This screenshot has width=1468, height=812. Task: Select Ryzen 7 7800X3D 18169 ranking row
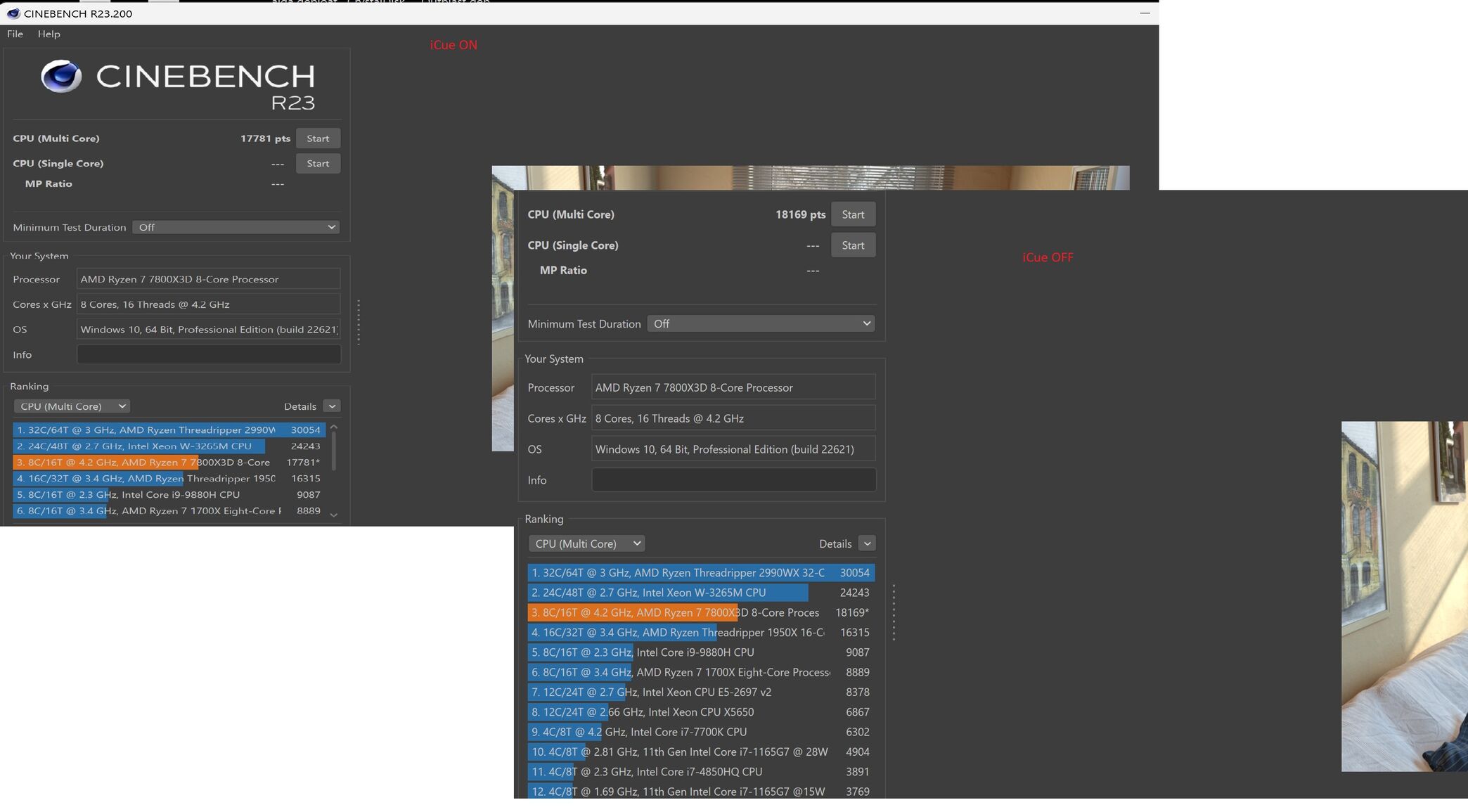tap(701, 612)
